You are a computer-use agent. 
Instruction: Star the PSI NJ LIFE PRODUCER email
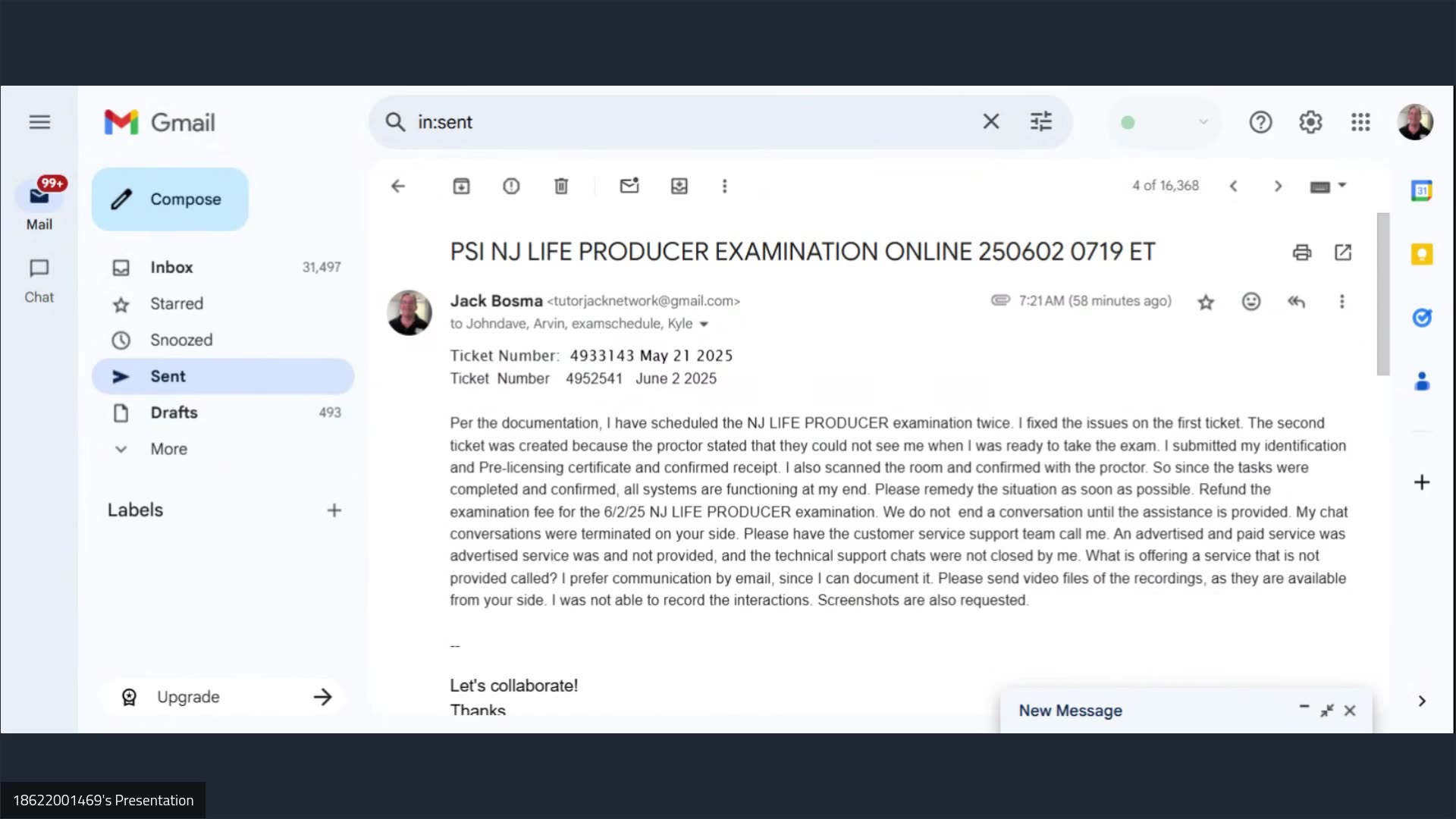(x=1206, y=301)
